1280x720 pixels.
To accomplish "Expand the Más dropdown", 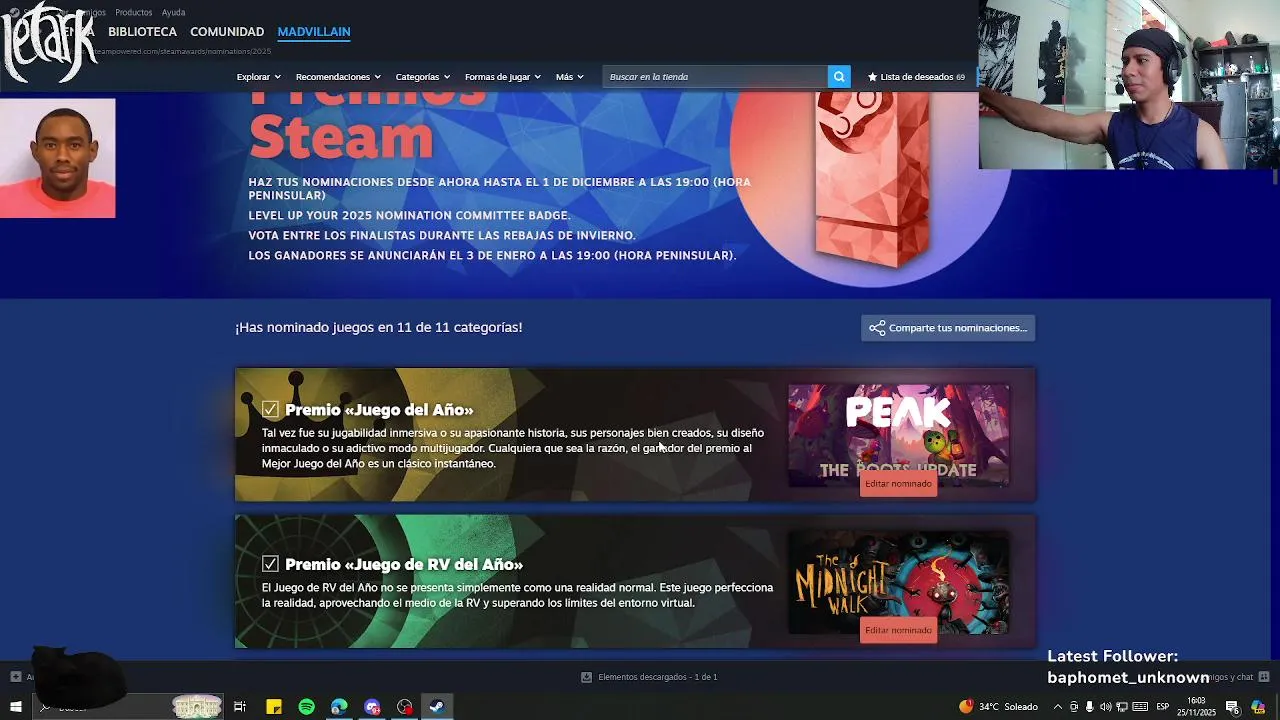I will point(570,77).
